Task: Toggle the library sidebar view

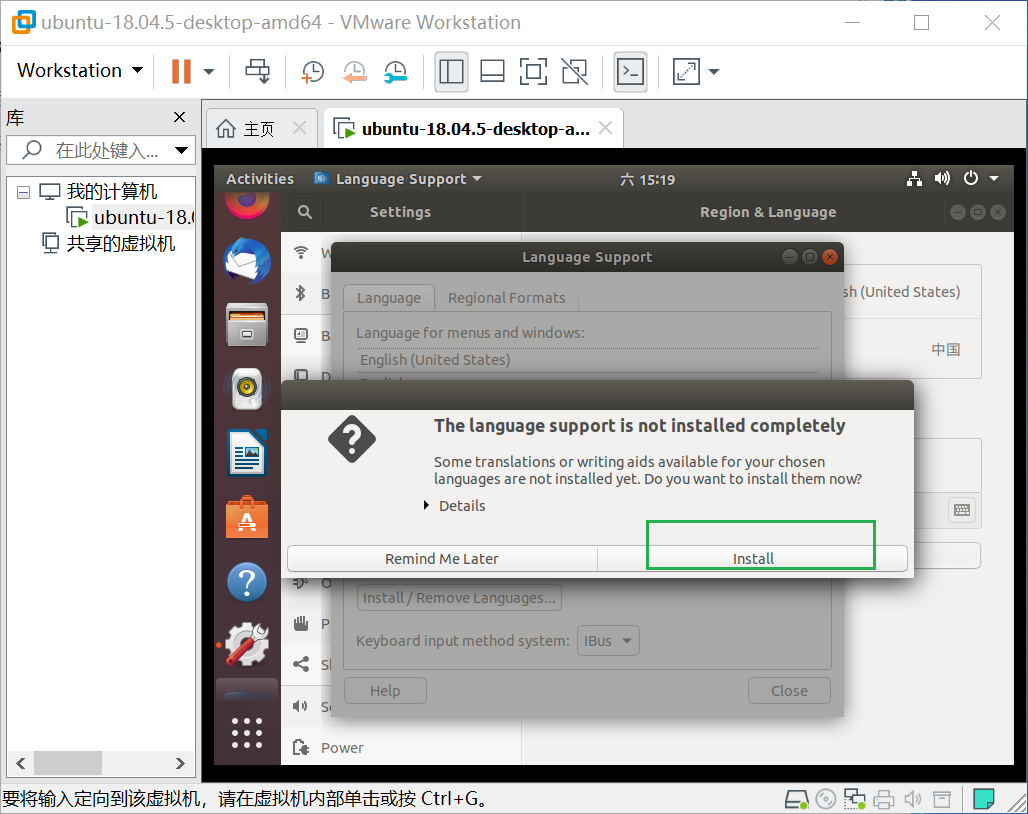Action: coord(451,71)
